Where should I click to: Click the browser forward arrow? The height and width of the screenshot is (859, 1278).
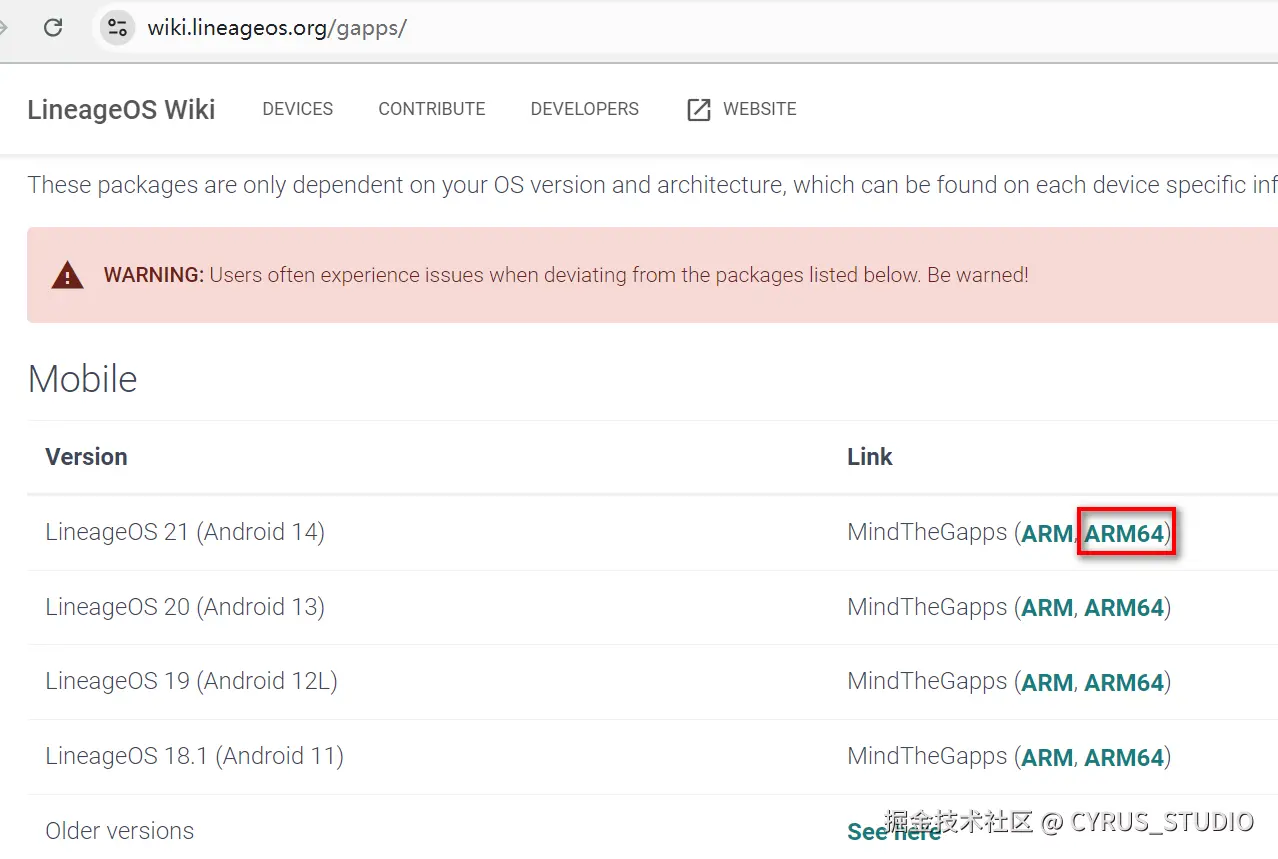click(3, 27)
